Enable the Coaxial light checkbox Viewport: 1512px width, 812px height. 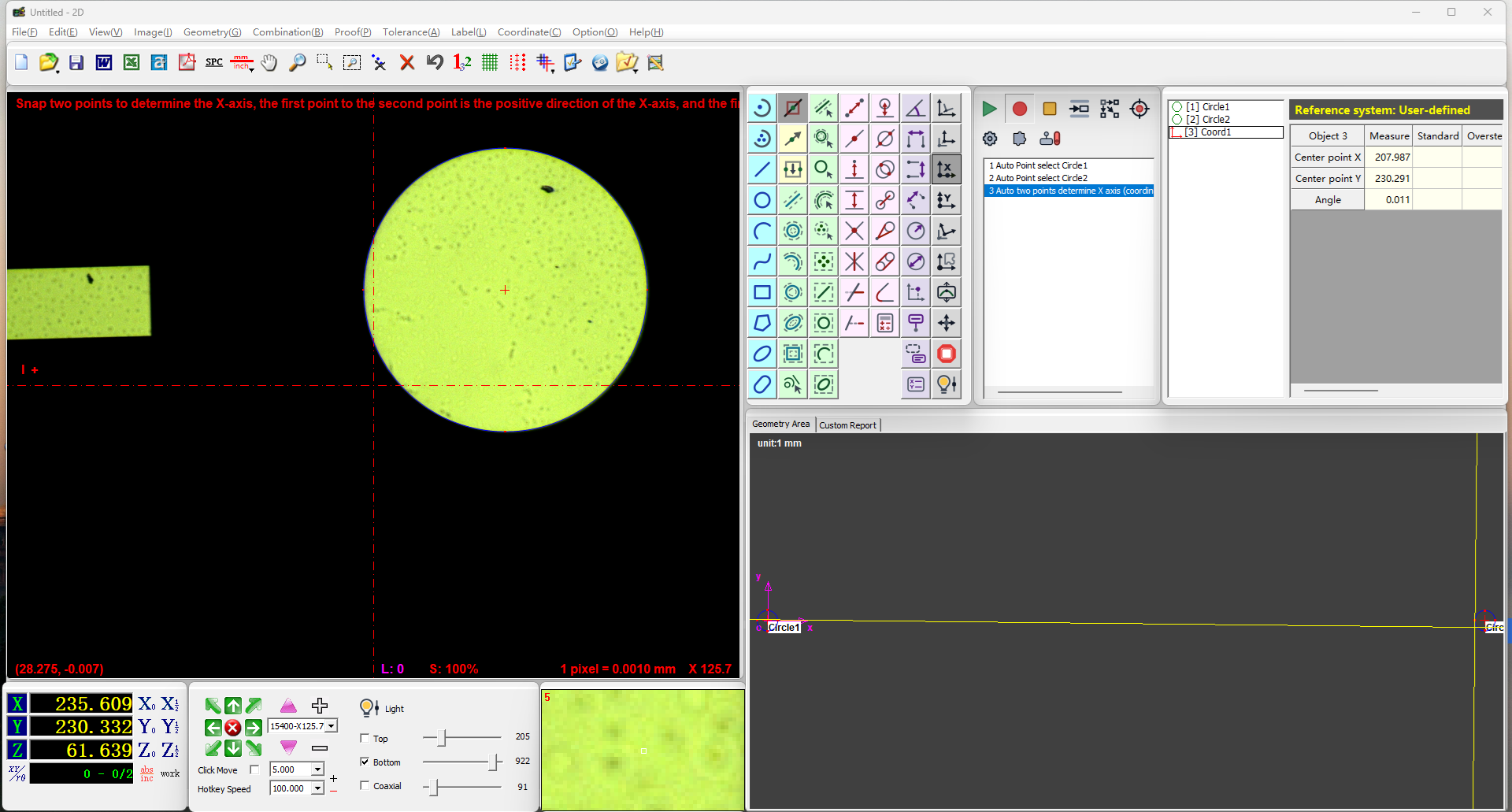click(x=365, y=785)
